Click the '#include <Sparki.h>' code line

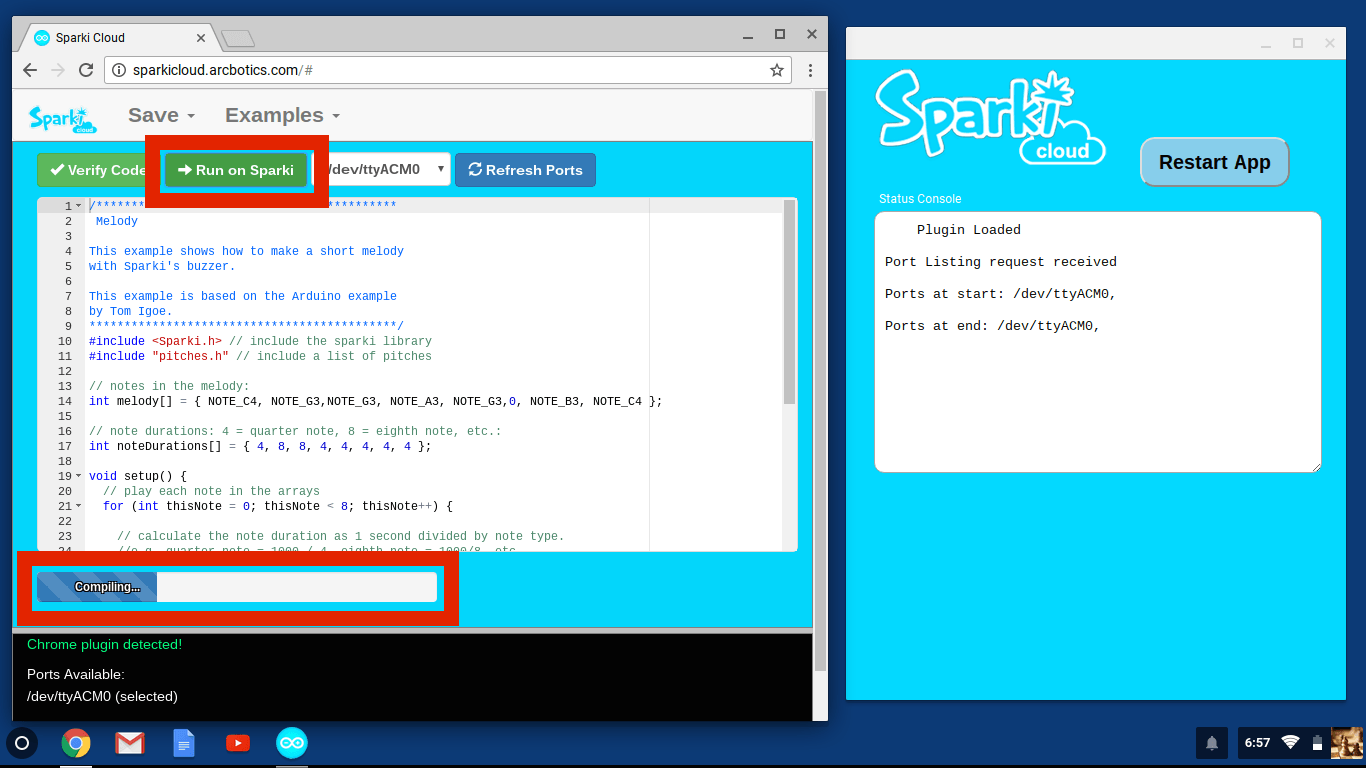pos(260,341)
